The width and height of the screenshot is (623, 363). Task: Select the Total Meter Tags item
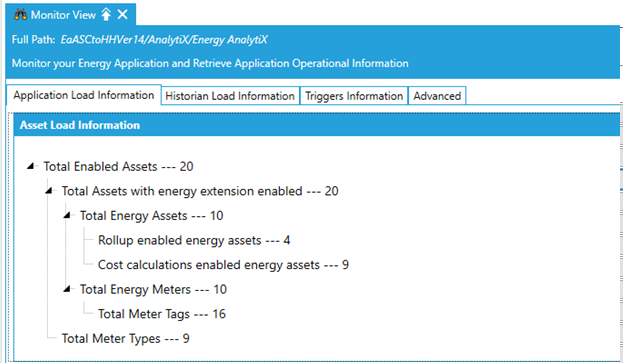pos(162,314)
